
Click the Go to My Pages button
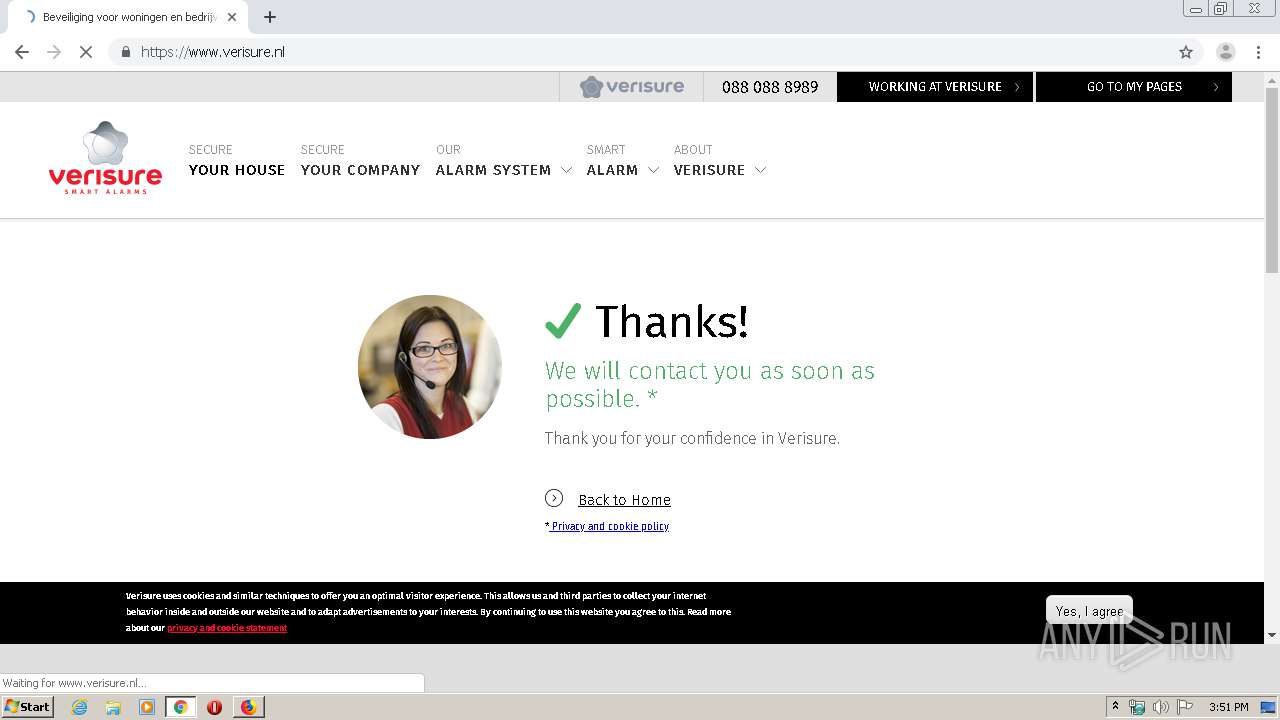click(1134, 87)
